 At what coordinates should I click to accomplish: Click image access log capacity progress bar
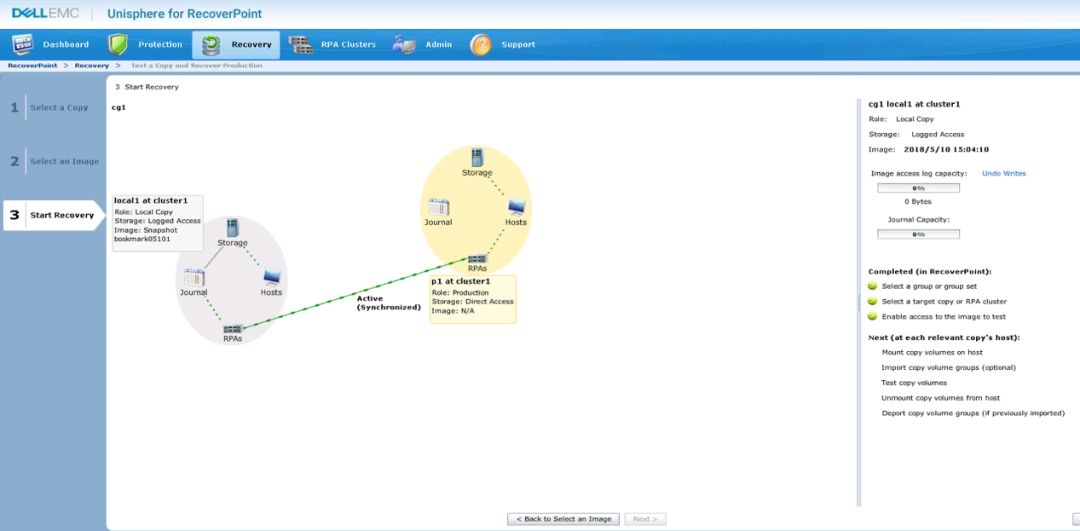click(918, 187)
